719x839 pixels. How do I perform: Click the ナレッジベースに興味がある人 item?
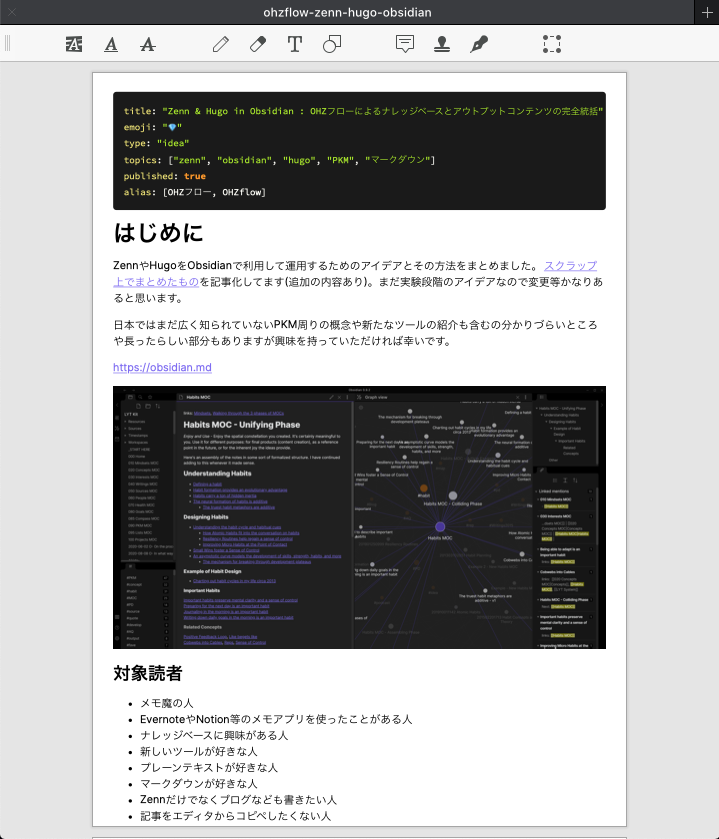tap(214, 735)
